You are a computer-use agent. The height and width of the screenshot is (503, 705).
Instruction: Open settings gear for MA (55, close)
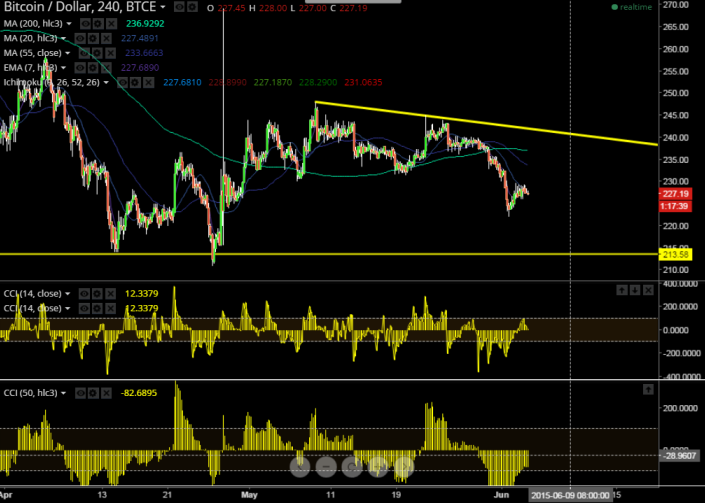click(x=98, y=53)
